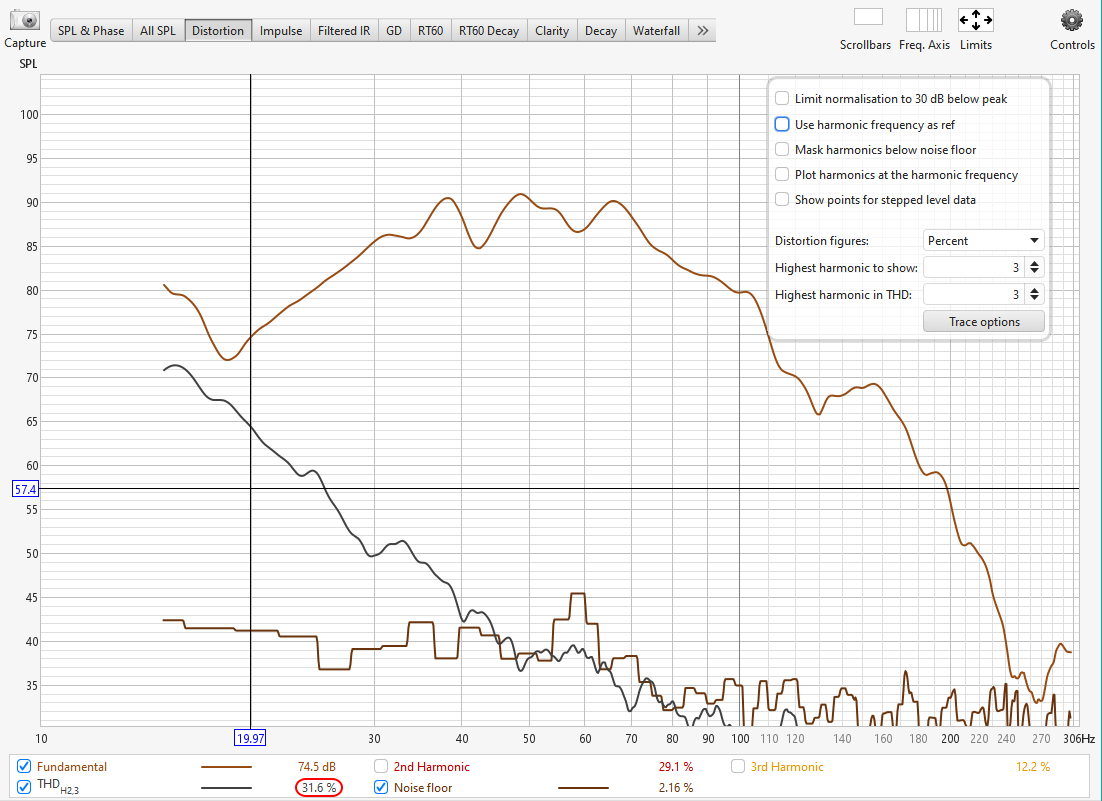Toggle the Scrollbars icon
1102x801 pixels.
pyautogui.click(x=868, y=17)
